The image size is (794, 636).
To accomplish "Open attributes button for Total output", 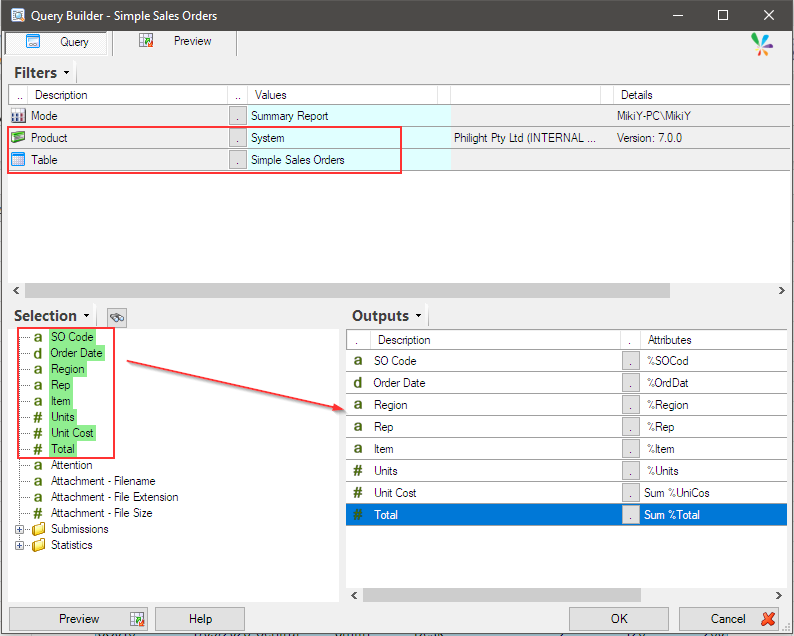I will click(630, 514).
